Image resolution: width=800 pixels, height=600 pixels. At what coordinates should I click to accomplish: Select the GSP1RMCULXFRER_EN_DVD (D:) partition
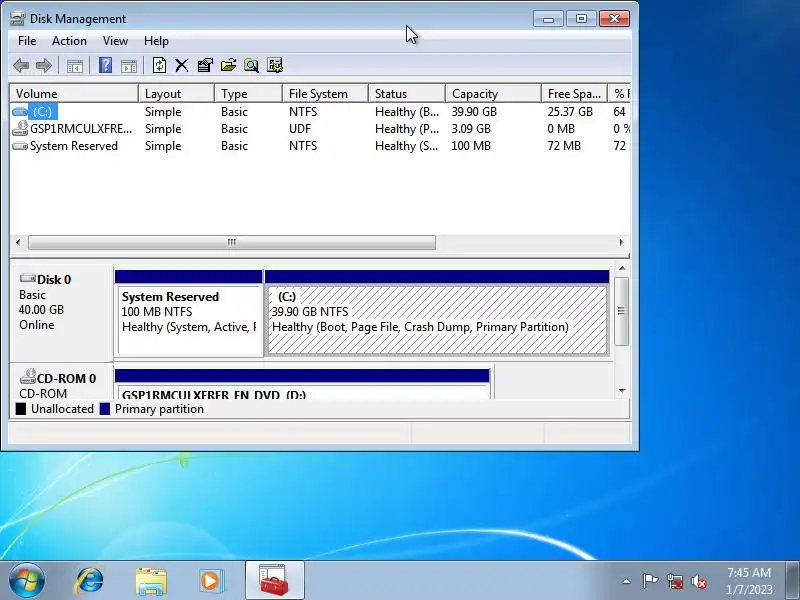pos(302,384)
